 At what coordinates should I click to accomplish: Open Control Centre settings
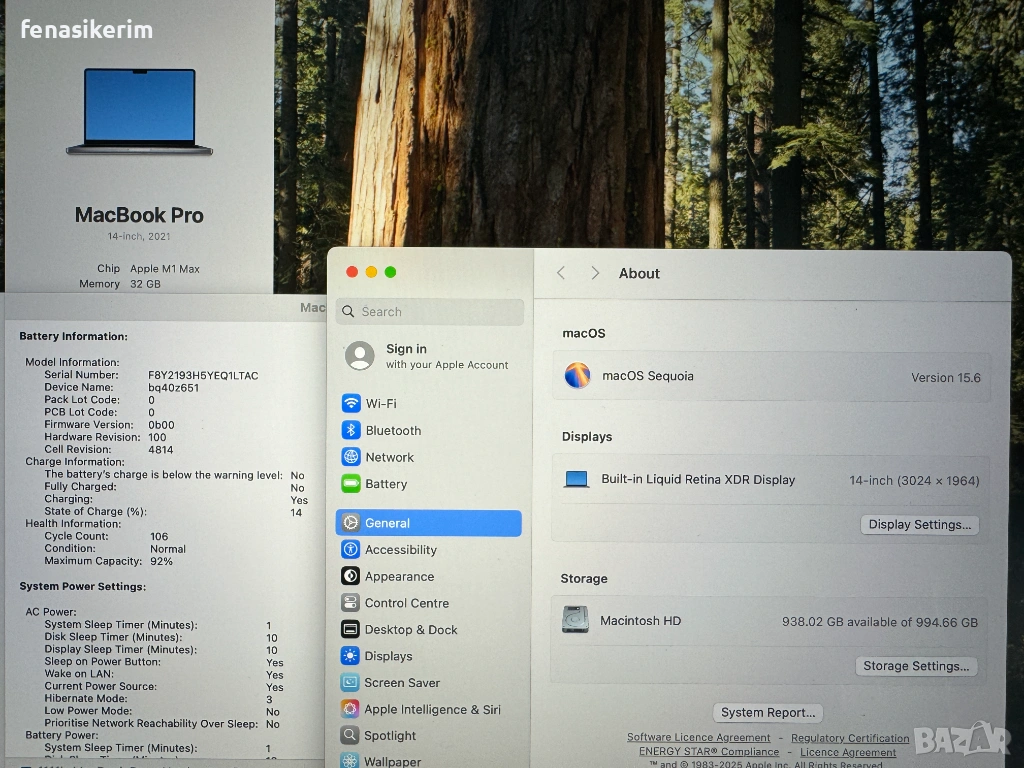pyautogui.click(x=406, y=603)
